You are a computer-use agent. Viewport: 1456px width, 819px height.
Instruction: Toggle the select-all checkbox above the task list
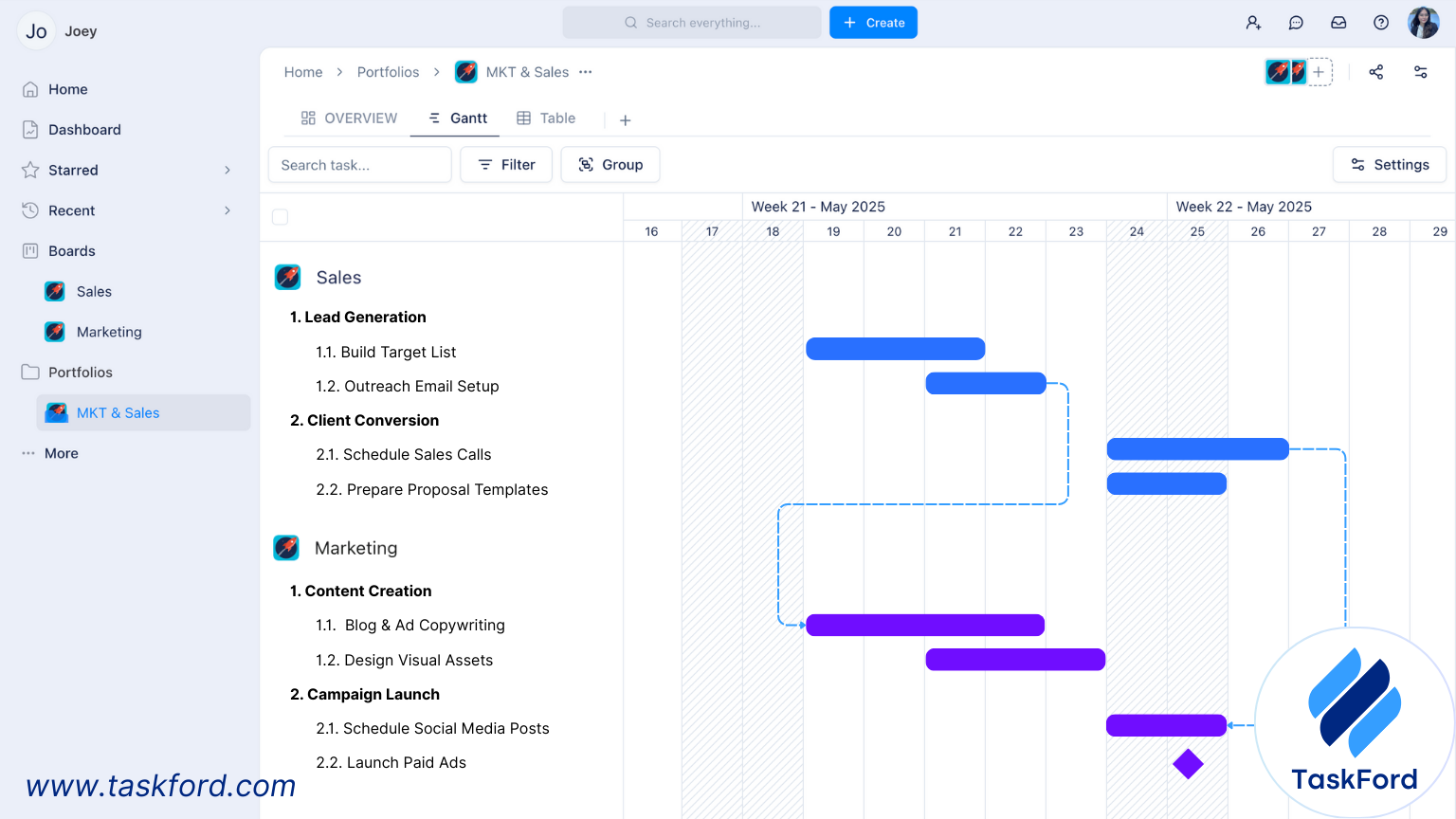[x=280, y=217]
